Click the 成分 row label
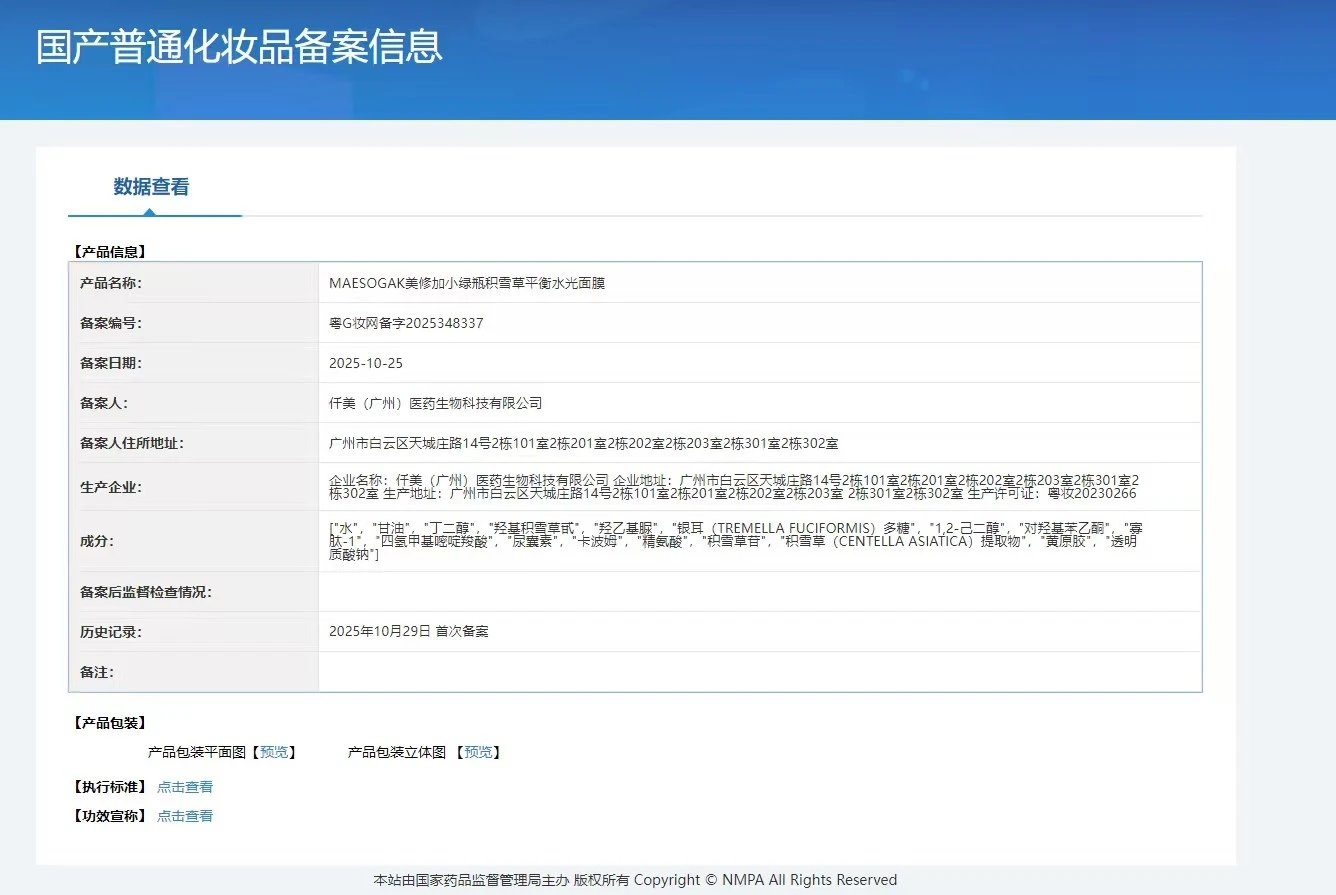 pyautogui.click(x=97, y=541)
